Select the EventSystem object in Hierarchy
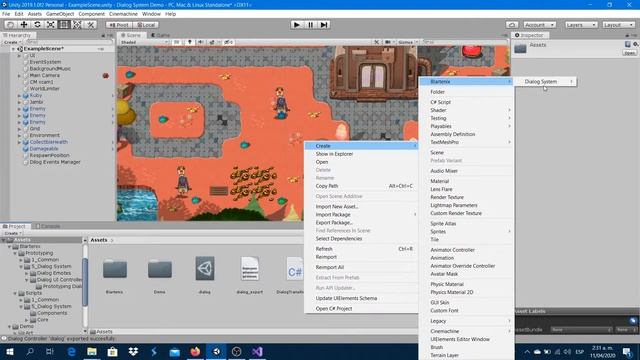Viewport: 640px width, 360px height. point(45,62)
